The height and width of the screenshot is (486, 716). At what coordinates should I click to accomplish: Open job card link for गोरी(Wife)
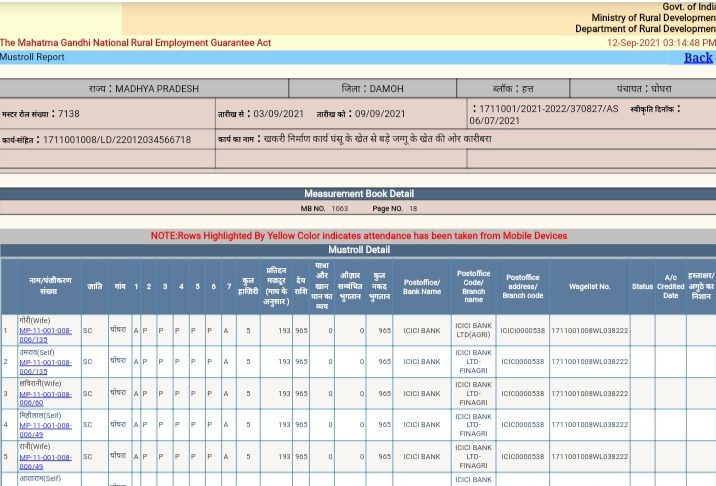point(45,335)
